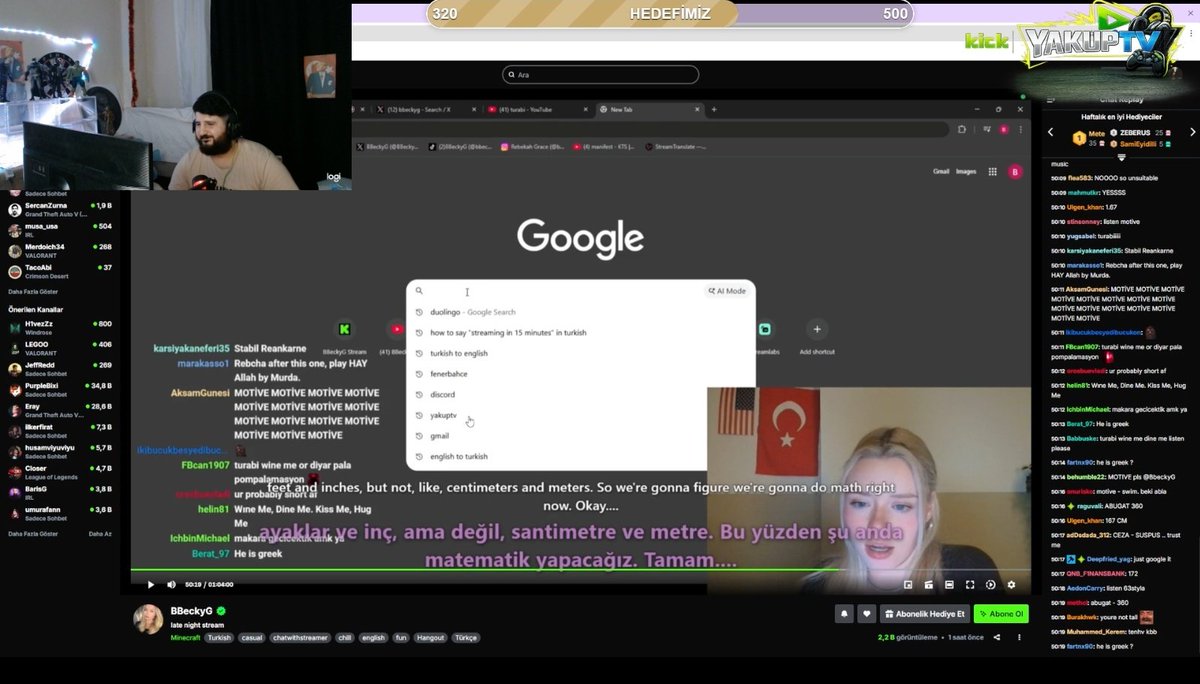Image resolution: width=1200 pixels, height=684 pixels.
Task: Open H1vezZz recommended channel
Action: [x=60, y=327]
